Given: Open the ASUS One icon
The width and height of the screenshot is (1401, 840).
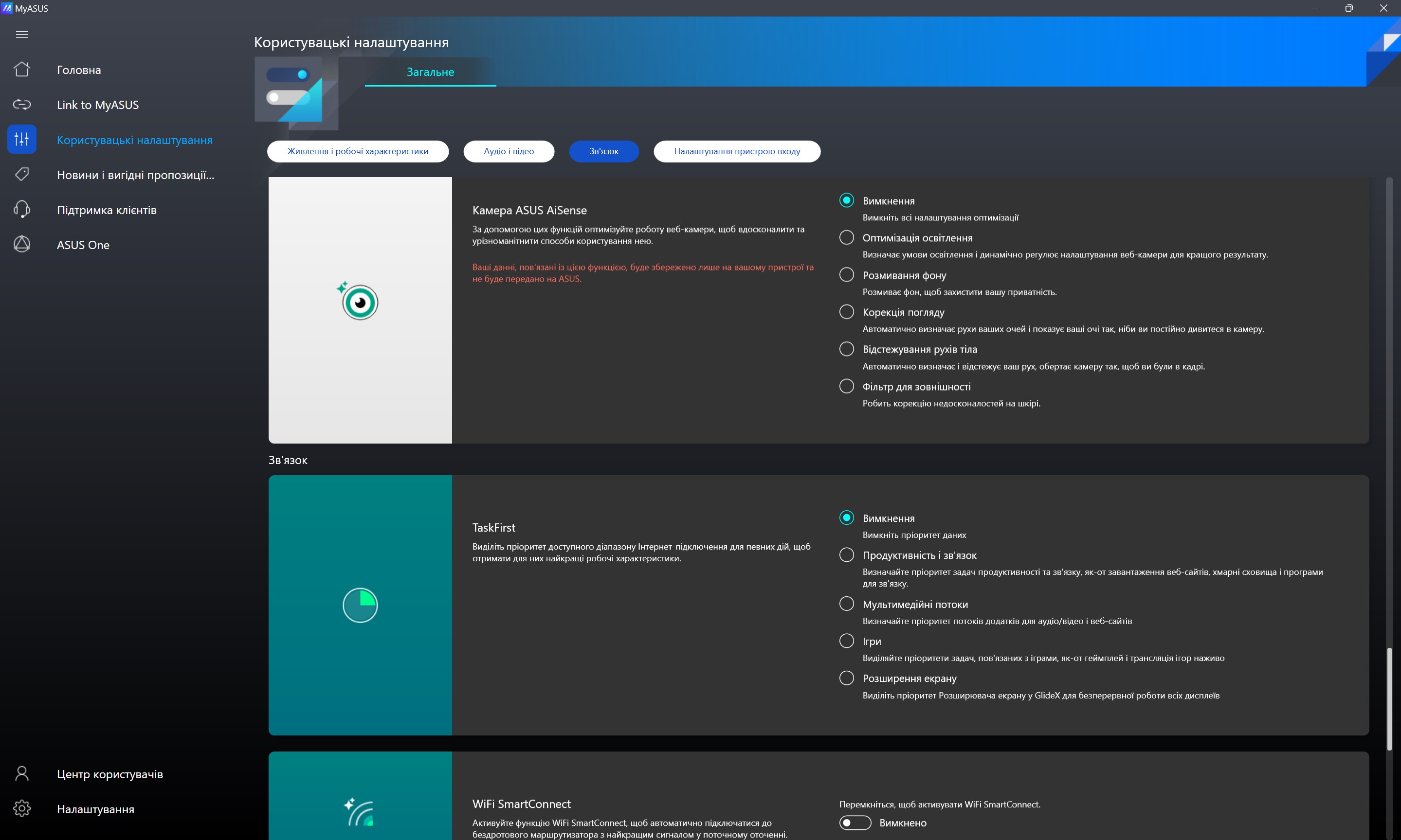Looking at the screenshot, I should (x=21, y=245).
